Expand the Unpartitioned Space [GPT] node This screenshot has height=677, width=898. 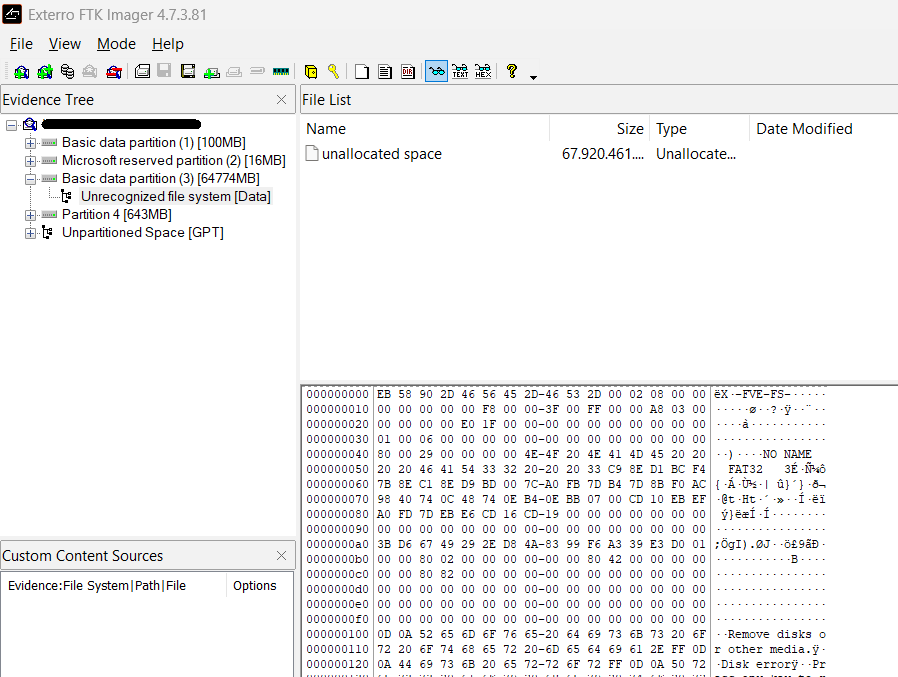click(30, 233)
